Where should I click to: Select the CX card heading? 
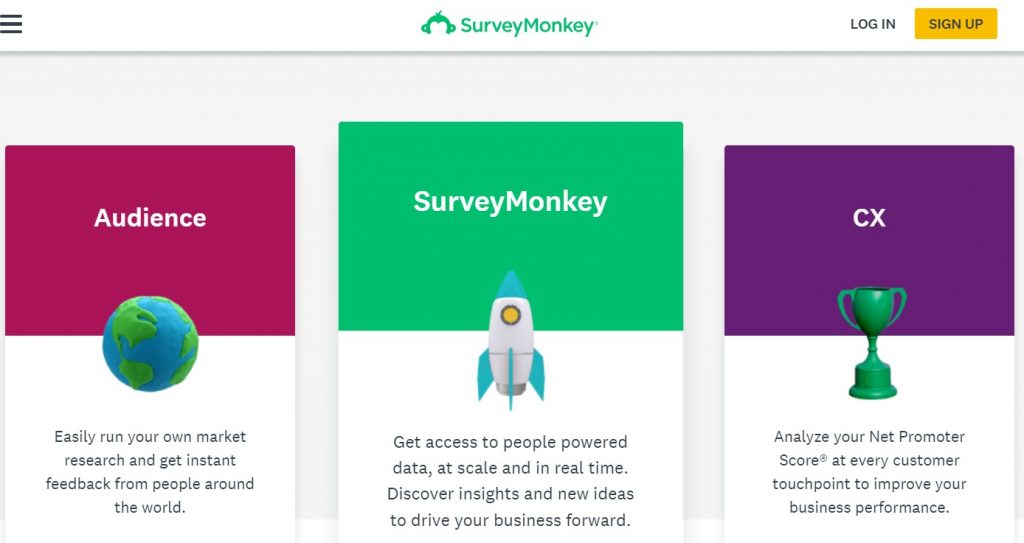pyautogui.click(x=869, y=218)
